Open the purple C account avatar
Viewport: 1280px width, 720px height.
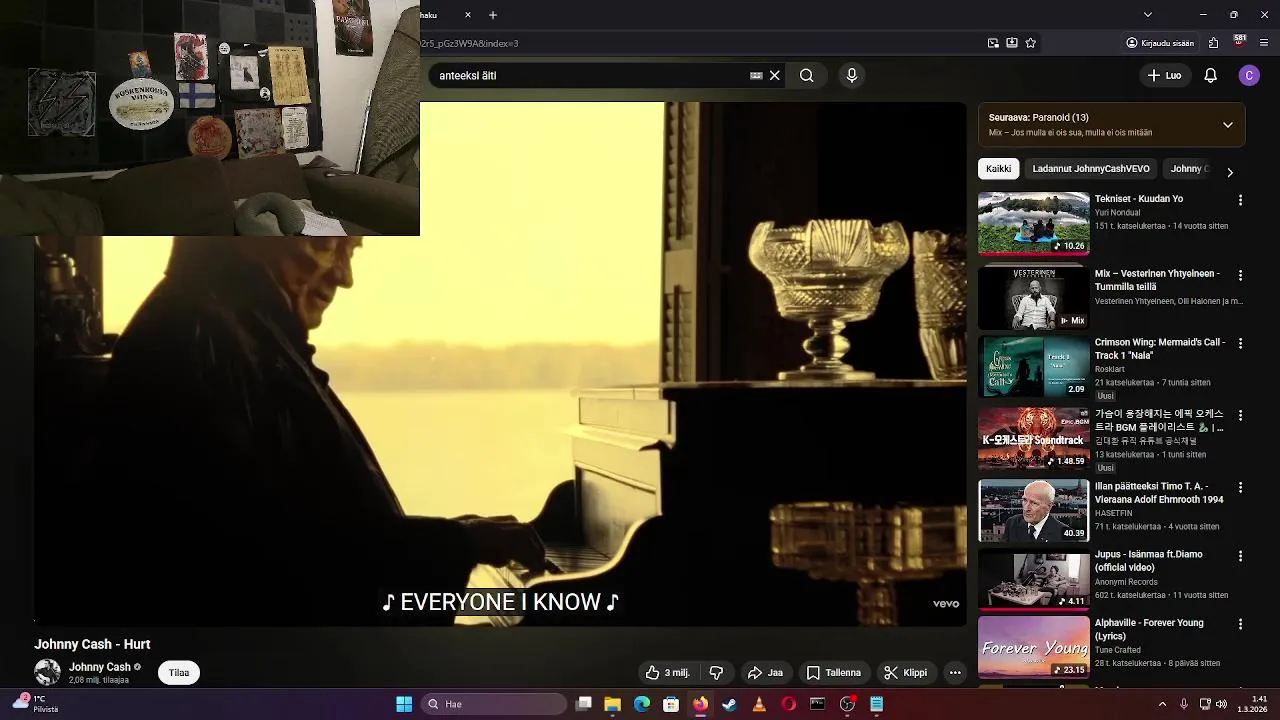click(1249, 75)
